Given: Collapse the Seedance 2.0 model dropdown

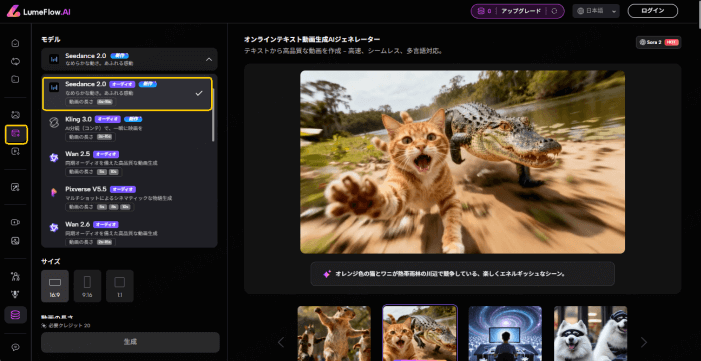Looking at the screenshot, I should pyautogui.click(x=209, y=59).
